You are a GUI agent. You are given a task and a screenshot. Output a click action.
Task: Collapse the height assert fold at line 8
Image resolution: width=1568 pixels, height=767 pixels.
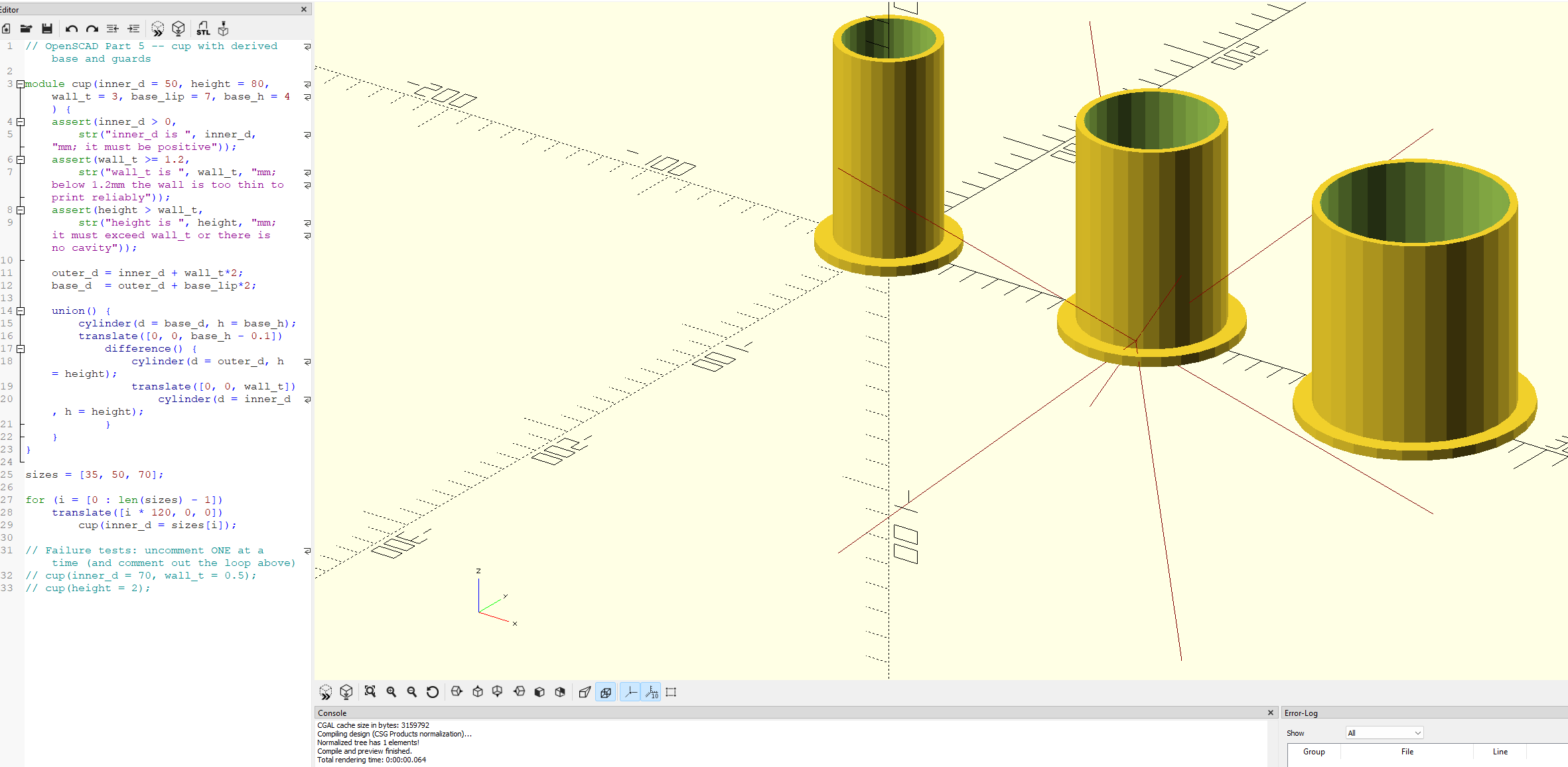coord(21,210)
